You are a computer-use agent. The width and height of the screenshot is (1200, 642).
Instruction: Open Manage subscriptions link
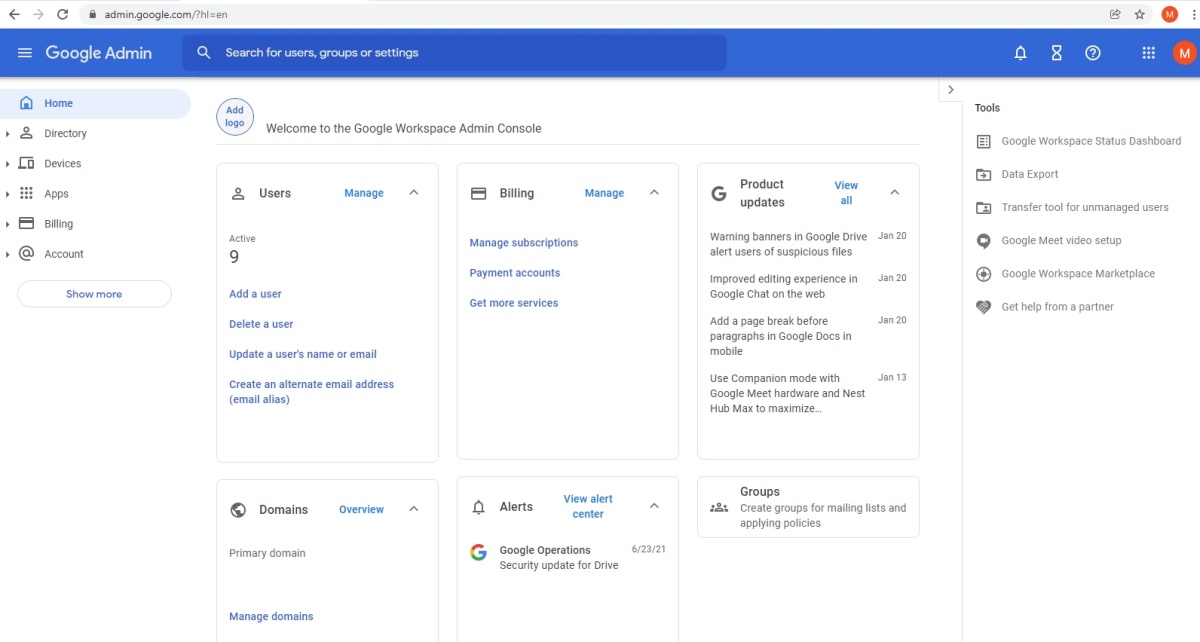click(x=524, y=243)
